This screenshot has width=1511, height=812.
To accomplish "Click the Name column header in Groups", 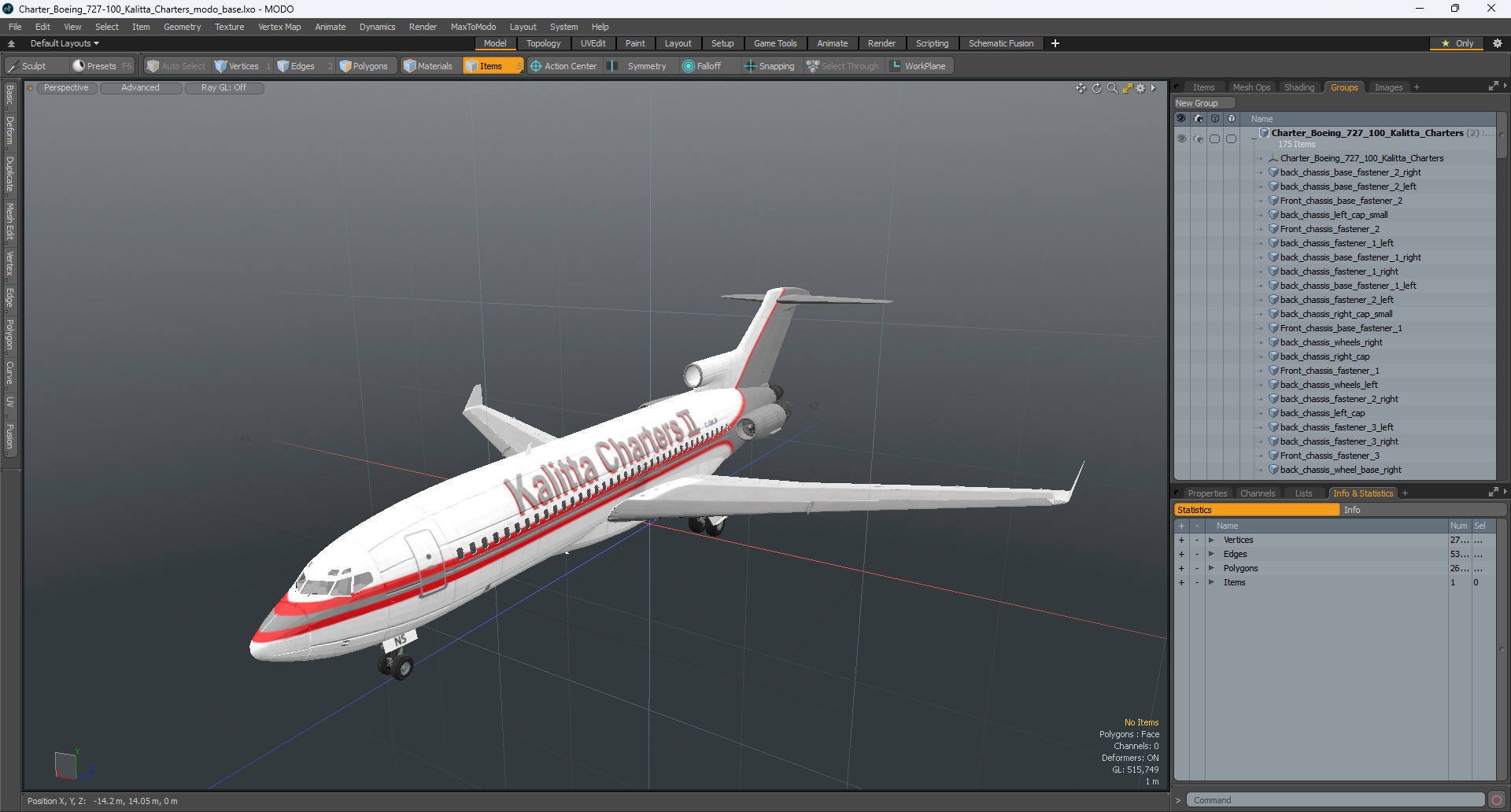I will (x=1369, y=119).
